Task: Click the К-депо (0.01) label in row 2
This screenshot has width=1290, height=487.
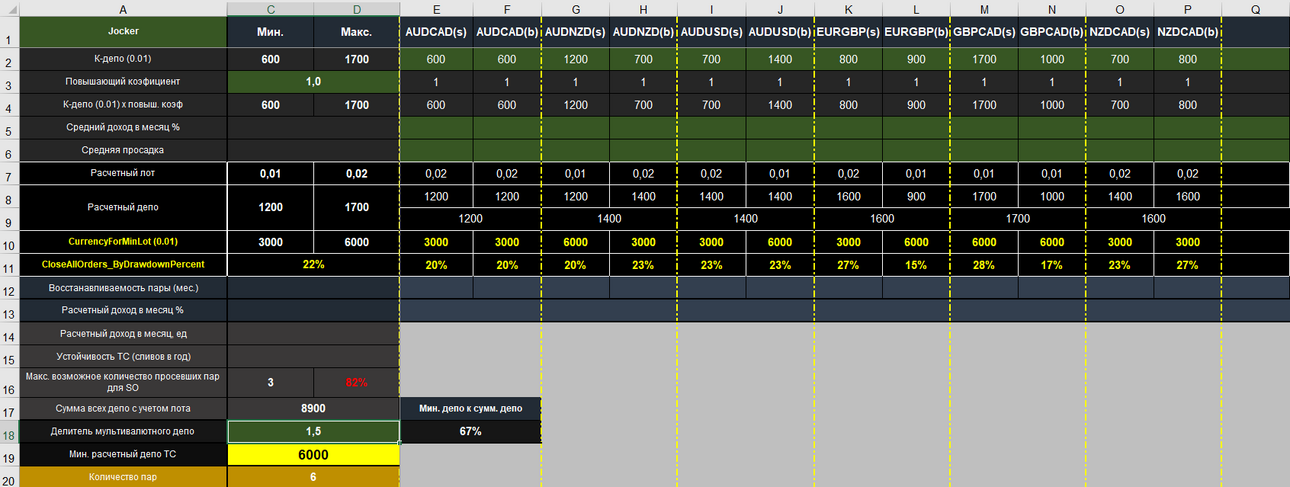Action: [123, 59]
